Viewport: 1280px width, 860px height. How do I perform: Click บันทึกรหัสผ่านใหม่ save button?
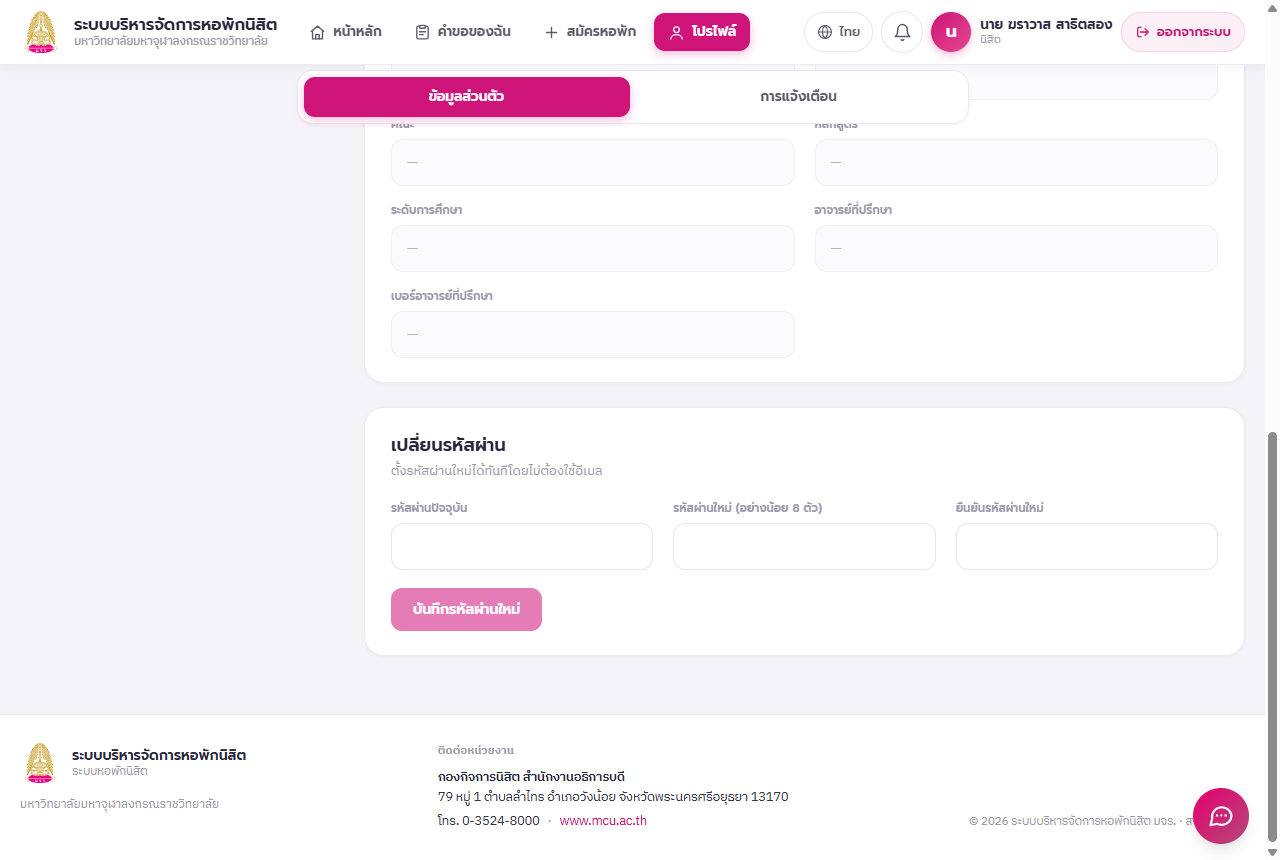pyautogui.click(x=466, y=609)
